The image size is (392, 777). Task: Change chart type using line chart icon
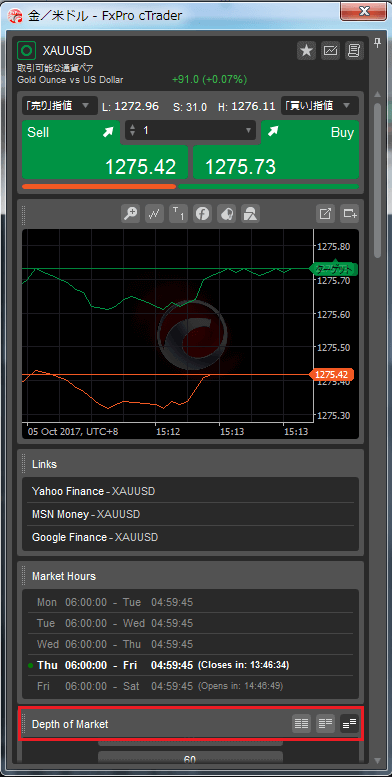[x=154, y=214]
